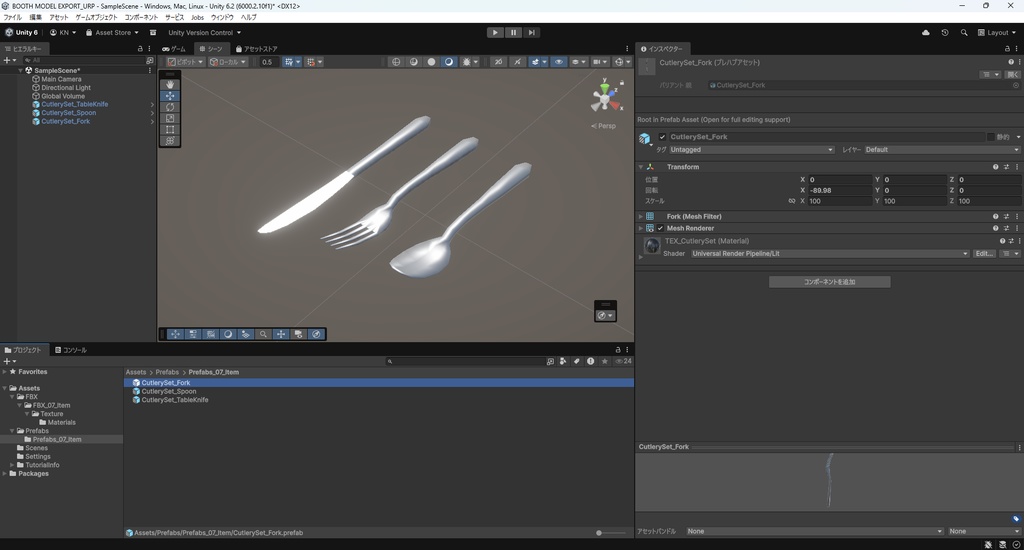Click the Package Manager store icon
Image resolution: width=1024 pixels, height=550 pixels.
coord(153,33)
